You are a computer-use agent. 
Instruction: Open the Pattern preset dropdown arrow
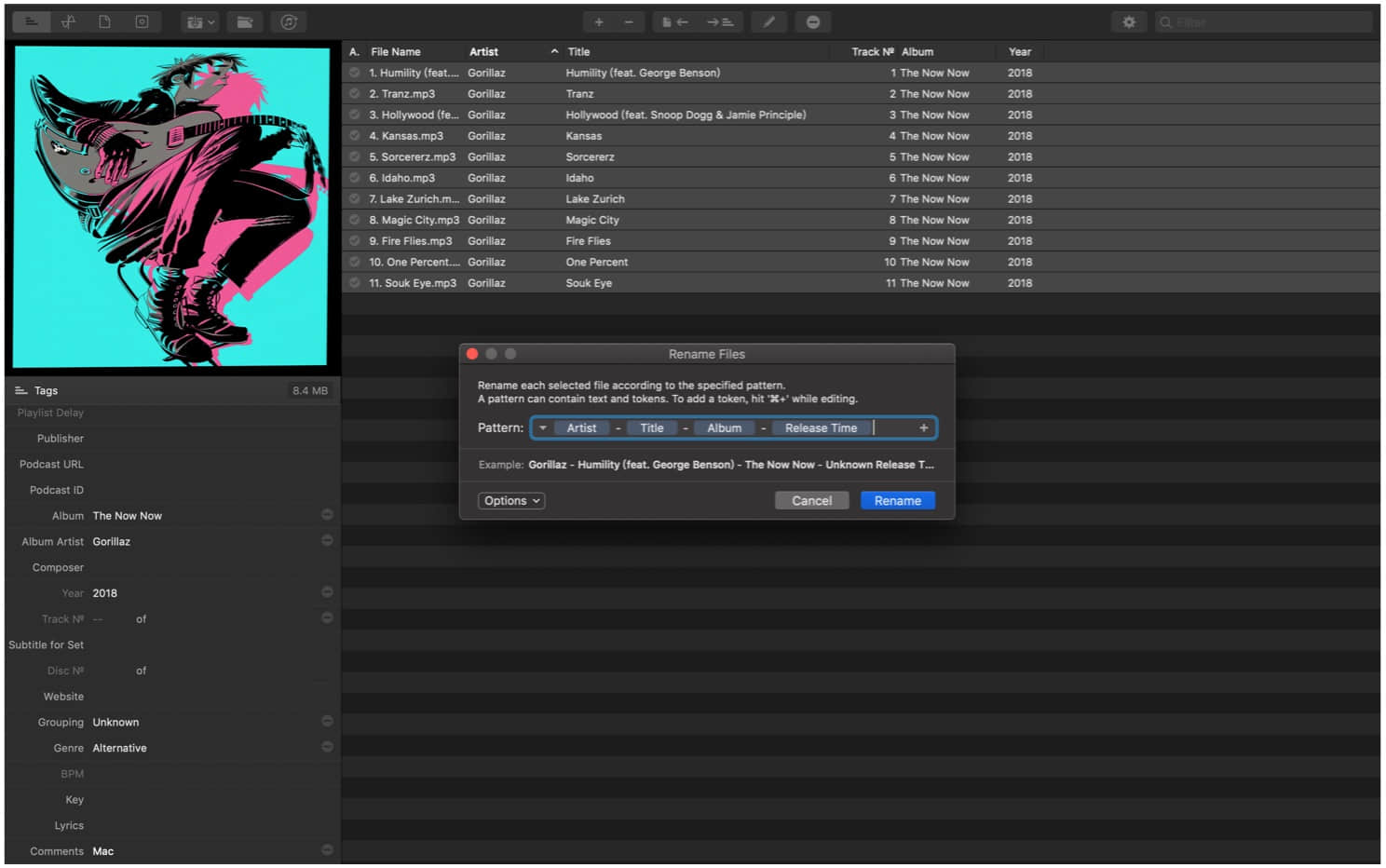click(542, 428)
